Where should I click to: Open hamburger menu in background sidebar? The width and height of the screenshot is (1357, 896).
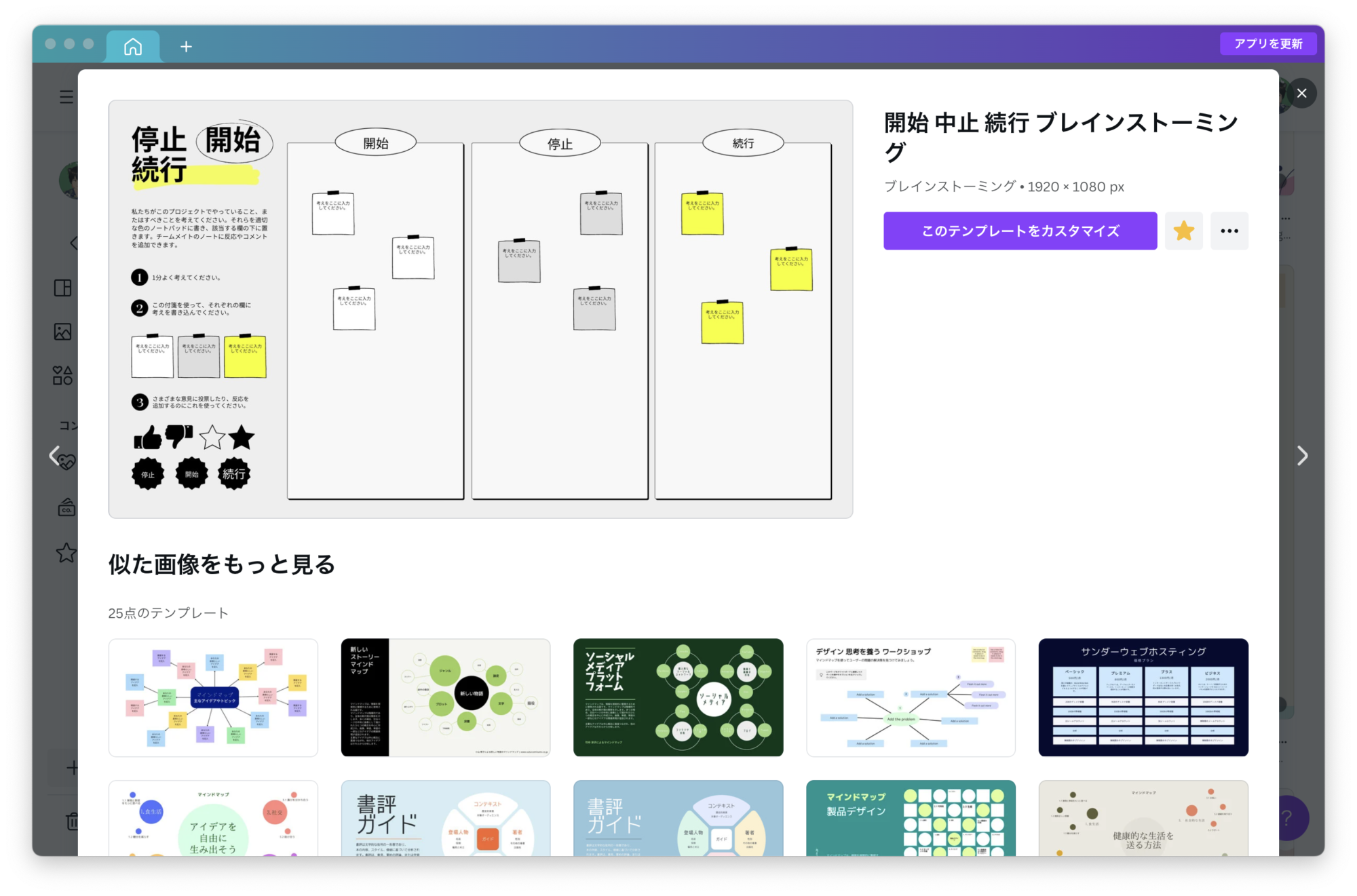coord(66,97)
